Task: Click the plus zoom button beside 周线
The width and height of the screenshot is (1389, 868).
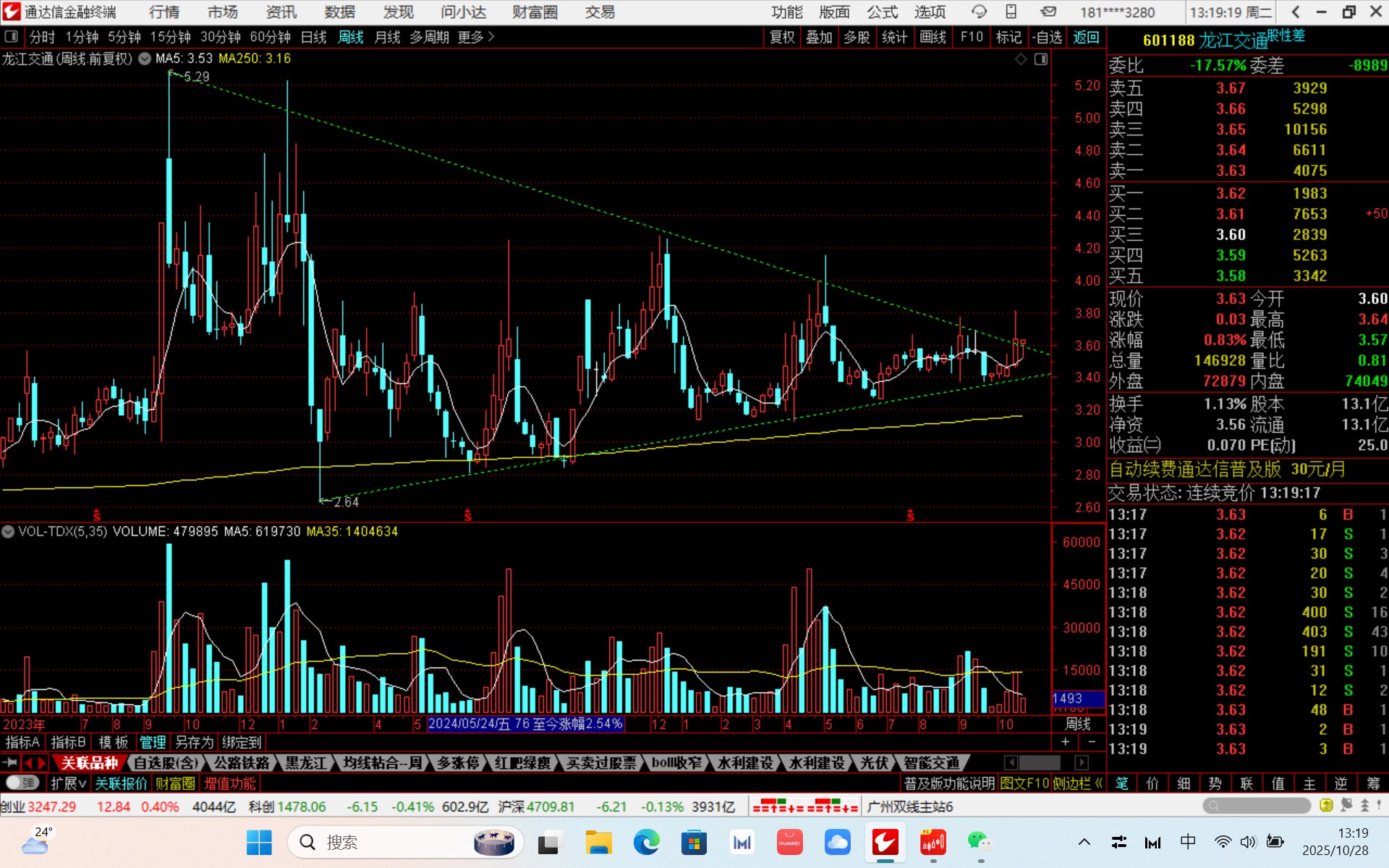Action: pos(1065,742)
